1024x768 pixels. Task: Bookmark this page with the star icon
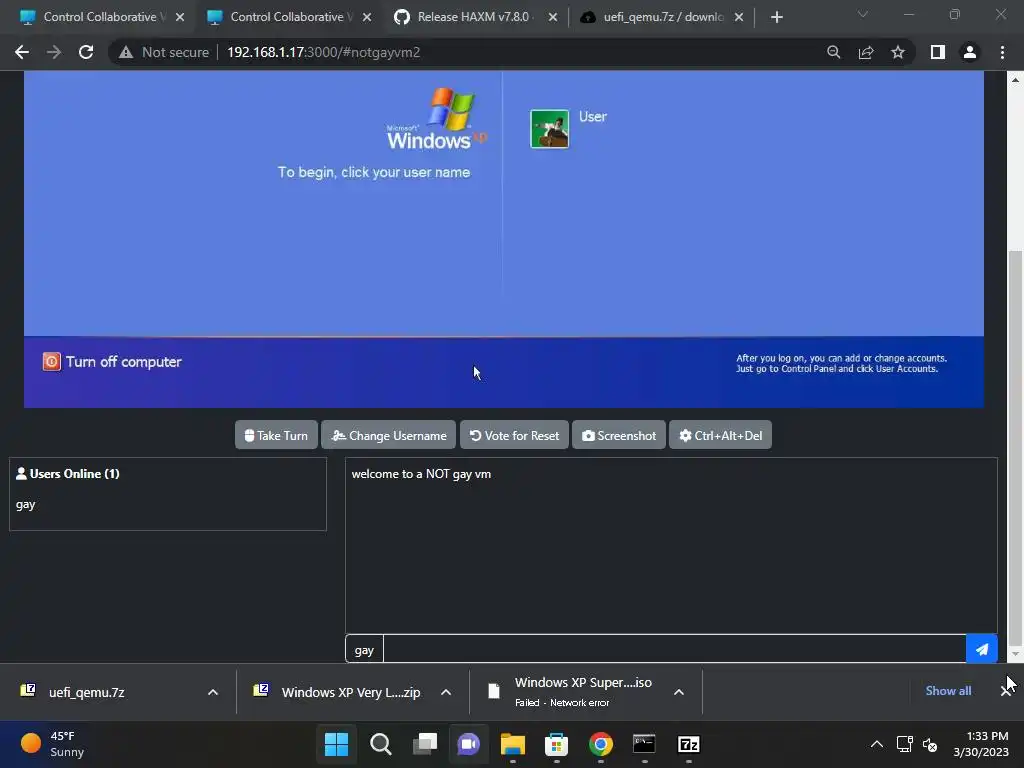point(898,52)
